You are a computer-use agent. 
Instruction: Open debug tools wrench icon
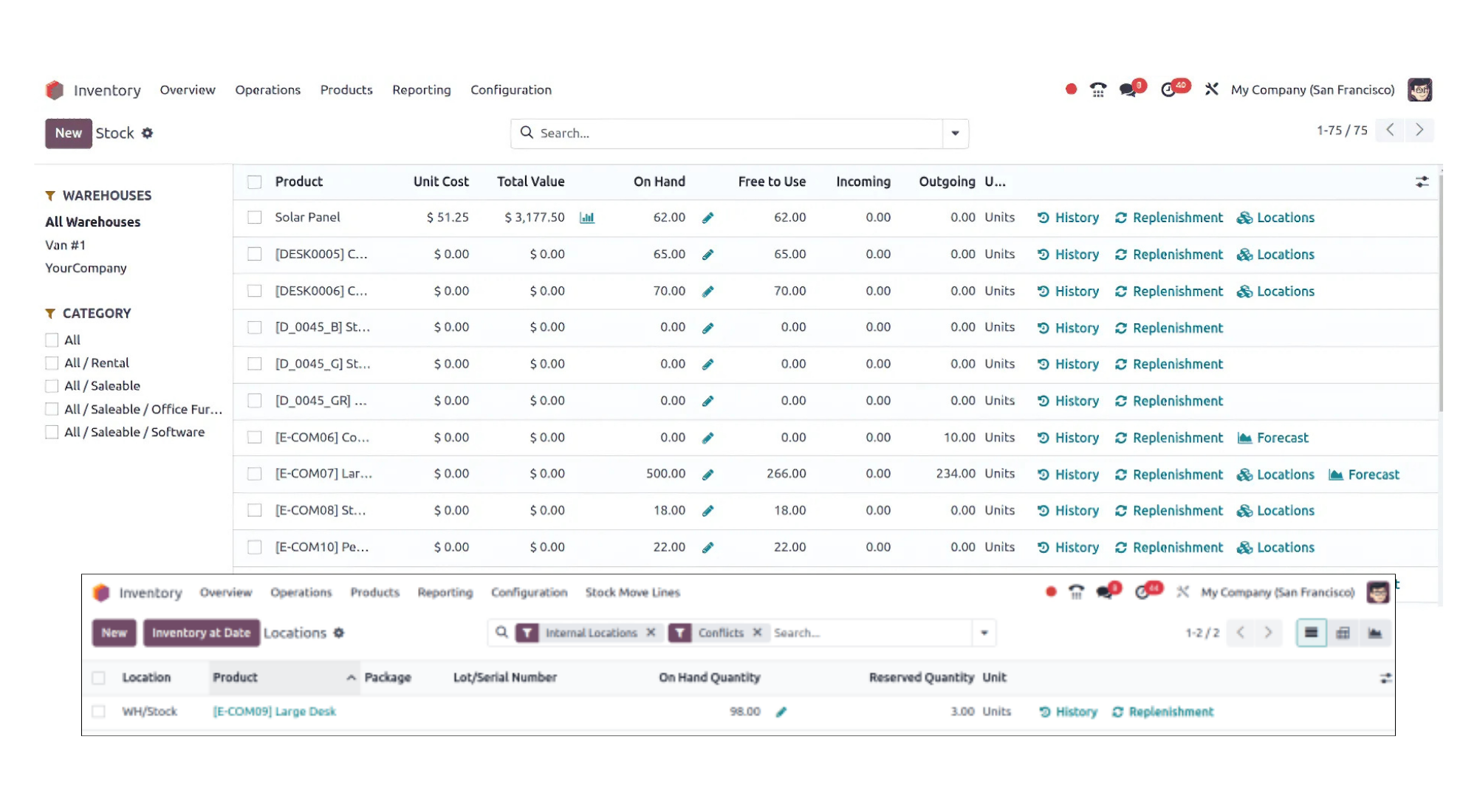1211,89
